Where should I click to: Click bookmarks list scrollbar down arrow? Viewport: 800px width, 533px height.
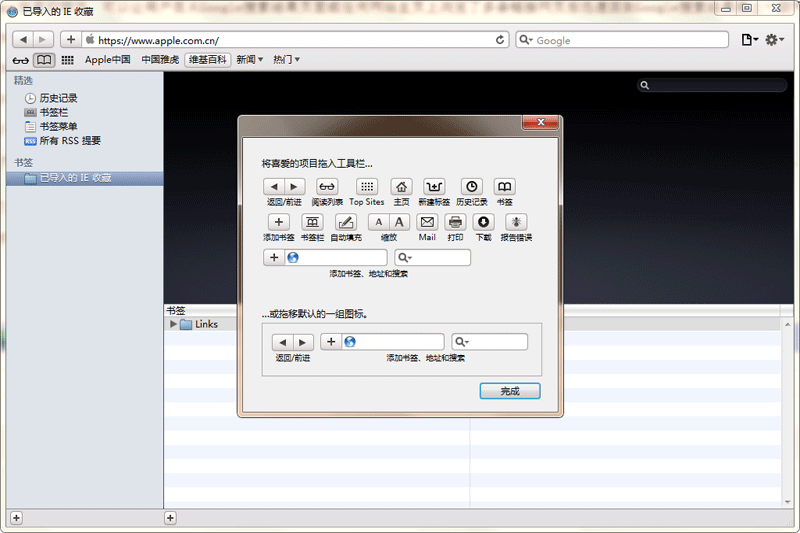click(x=787, y=502)
